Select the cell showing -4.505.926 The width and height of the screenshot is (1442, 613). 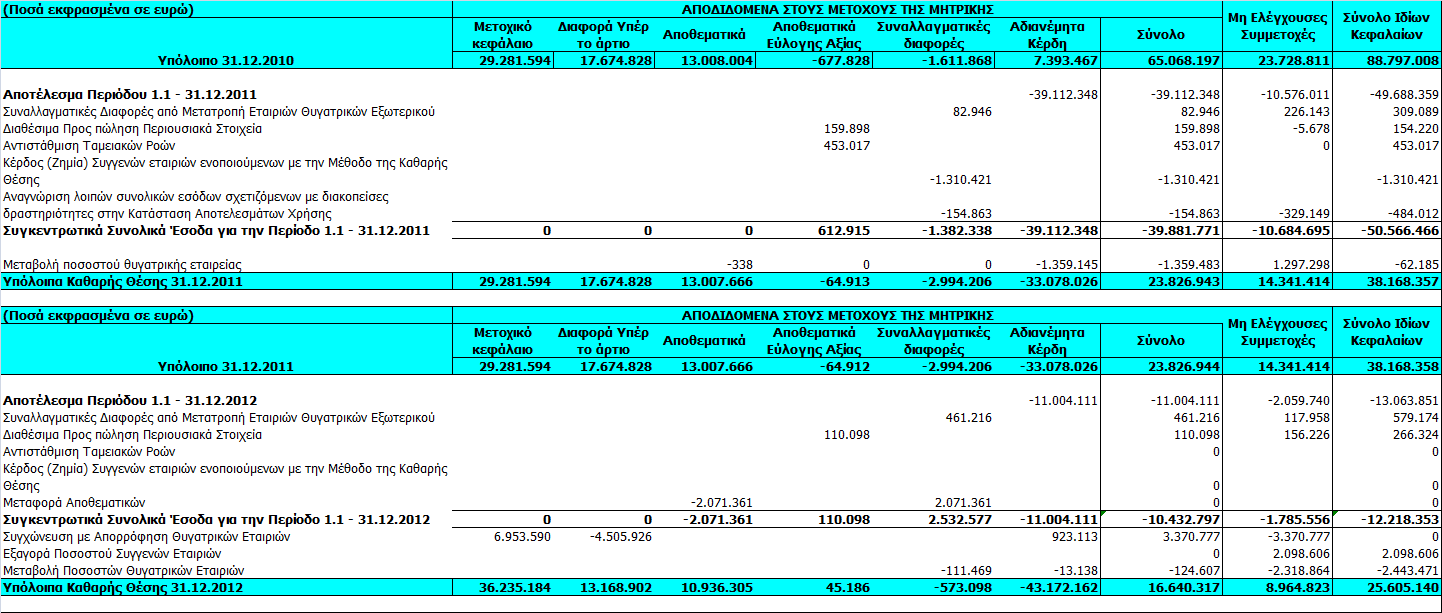(620, 536)
